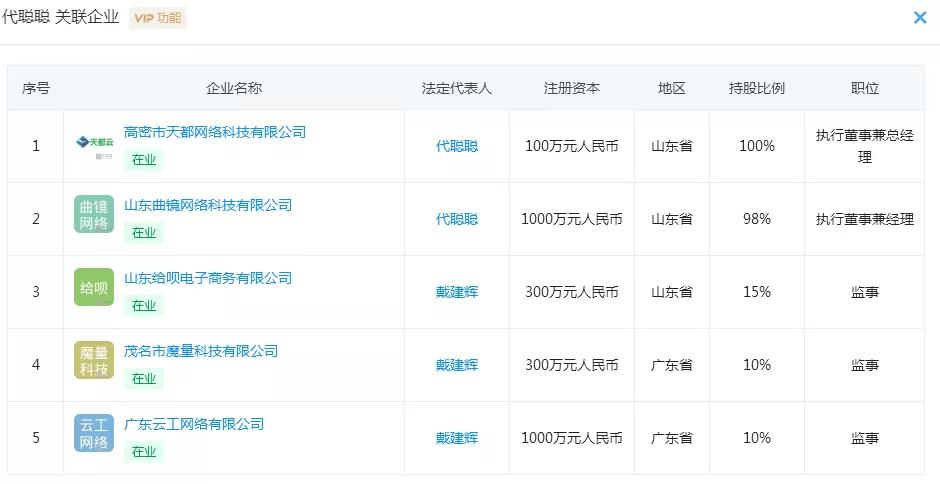
Task: Open 山东给呗电子商务有限公司 link
Action: point(208,278)
